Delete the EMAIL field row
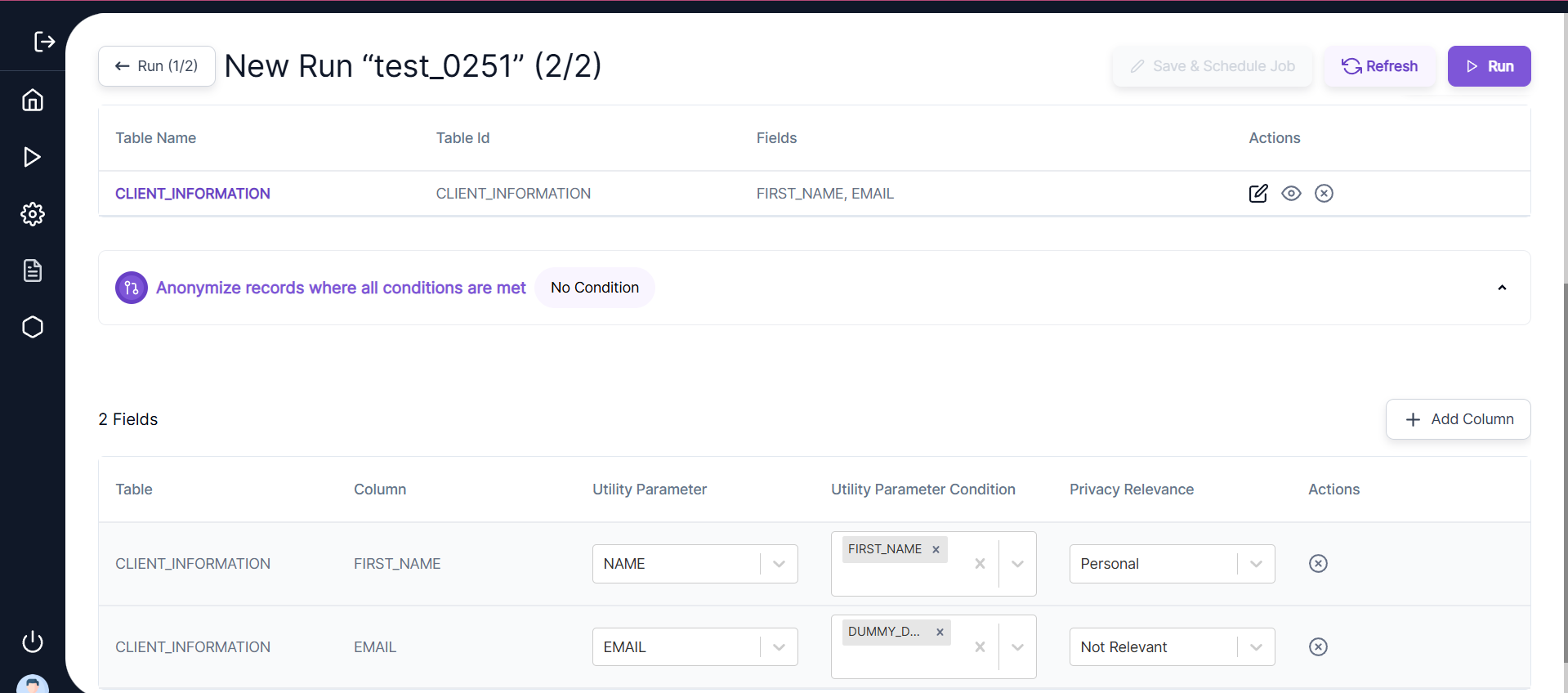Viewport: 1568px width, 693px height. pyautogui.click(x=1318, y=647)
